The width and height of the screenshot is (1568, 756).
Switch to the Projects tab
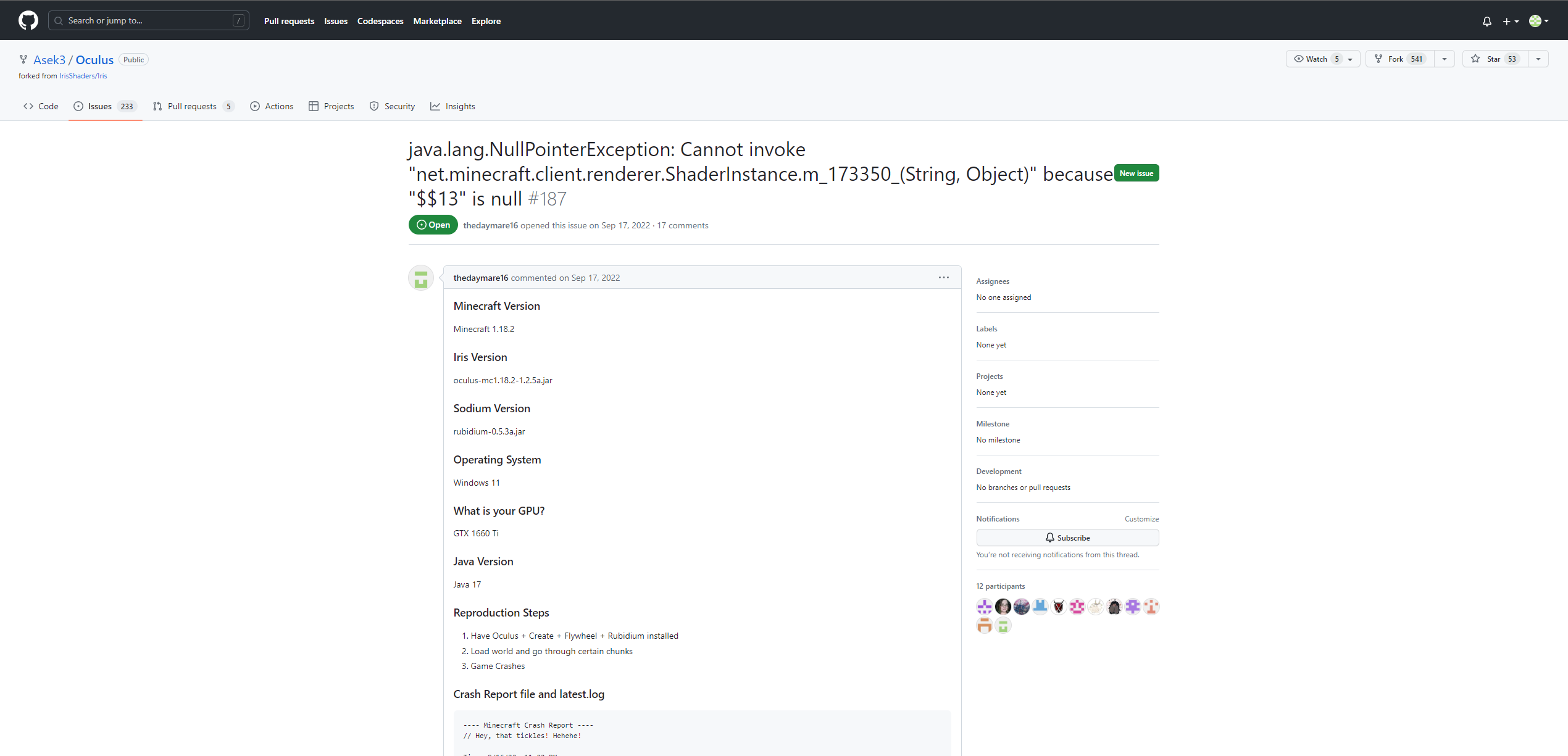(x=332, y=106)
